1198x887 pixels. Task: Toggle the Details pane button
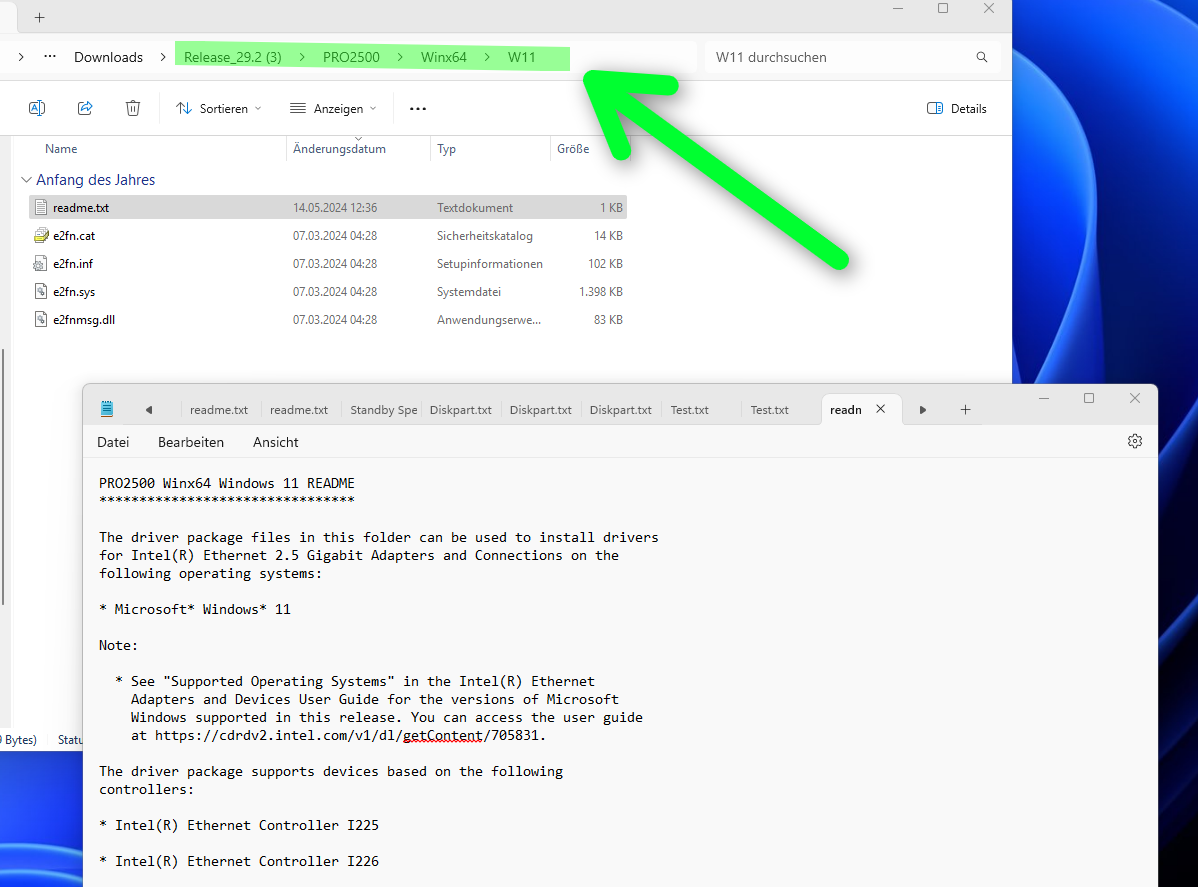[957, 108]
